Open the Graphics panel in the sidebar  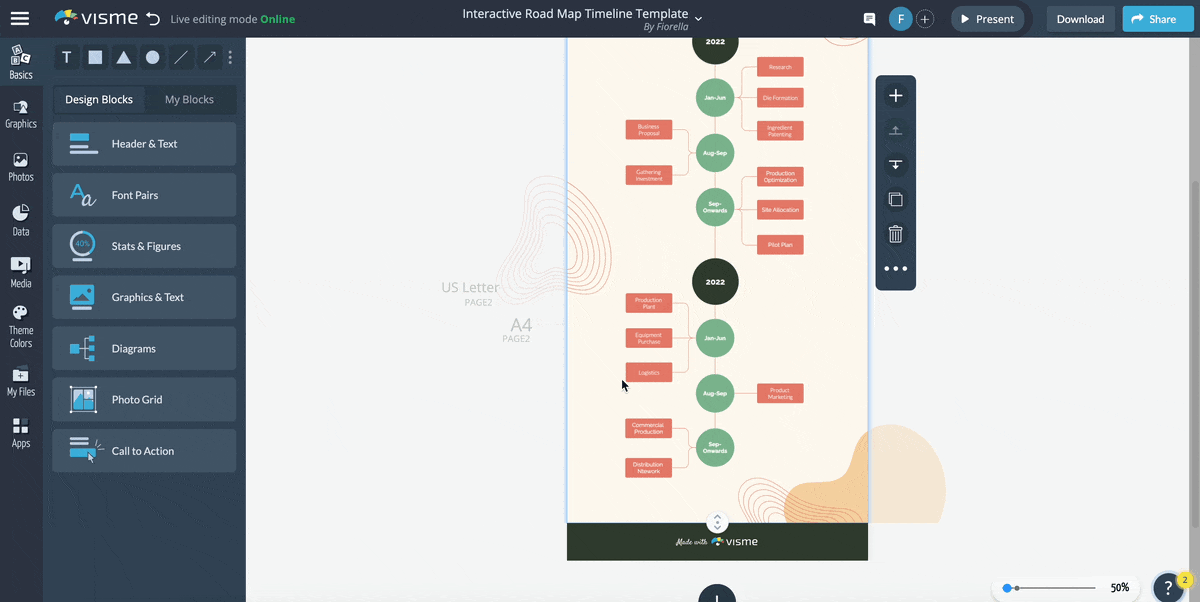click(x=21, y=114)
